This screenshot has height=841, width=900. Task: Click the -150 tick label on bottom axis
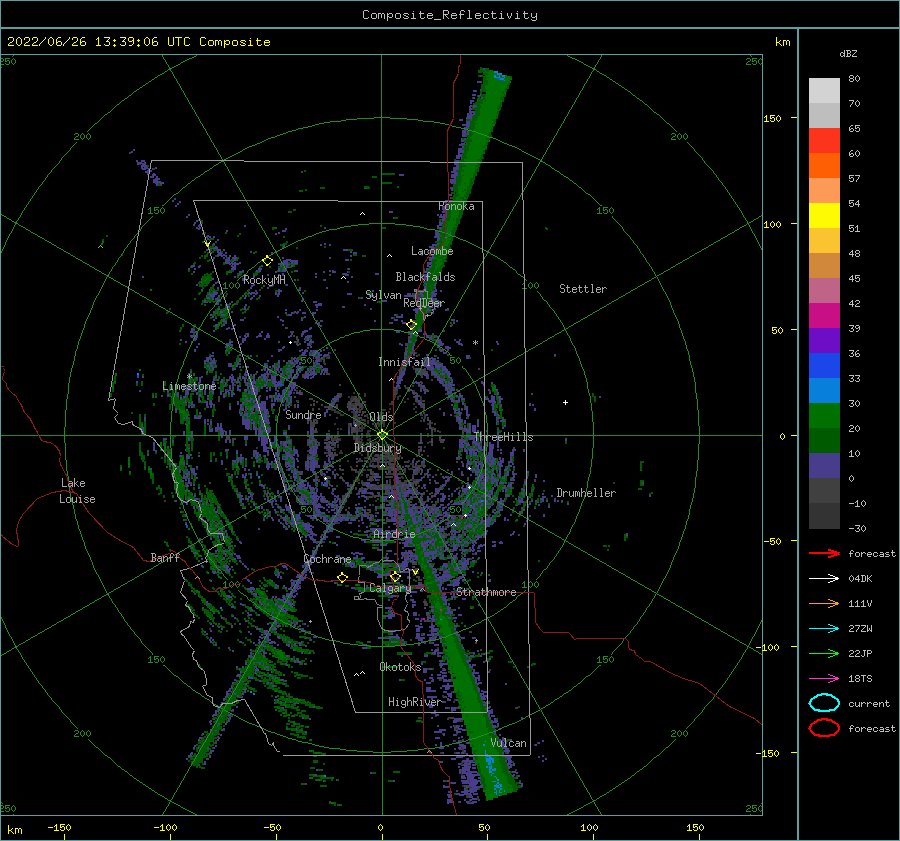(x=59, y=827)
